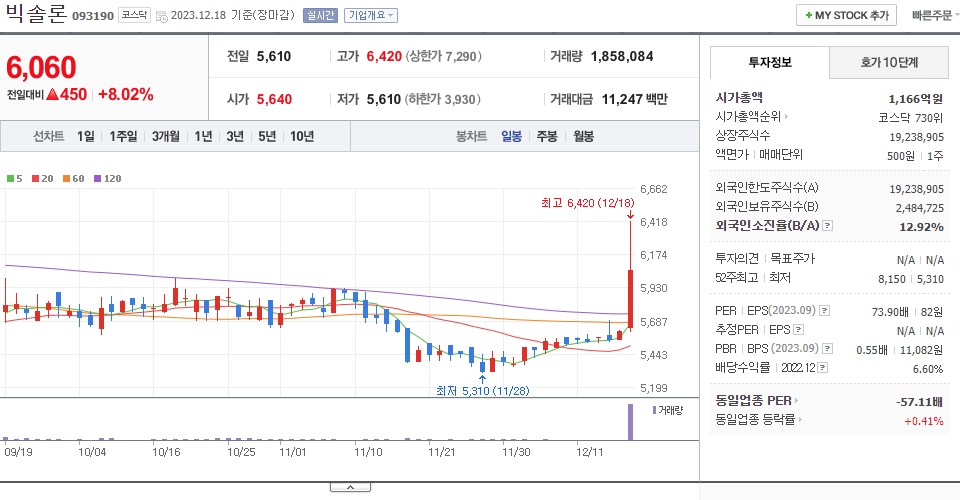Click the 고가 value 6,420
960x500 pixels.
pos(384,56)
